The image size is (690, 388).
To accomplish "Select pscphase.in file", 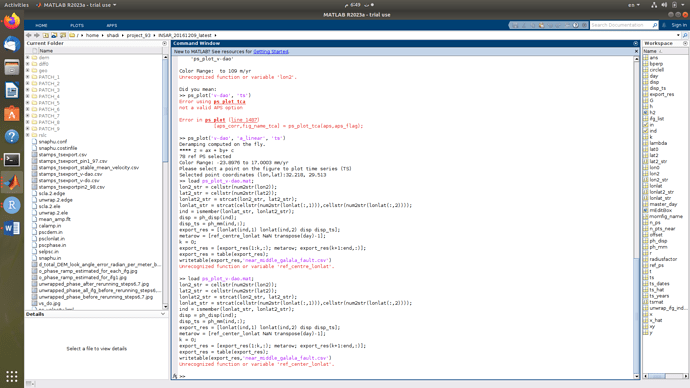I will tap(52, 245).
